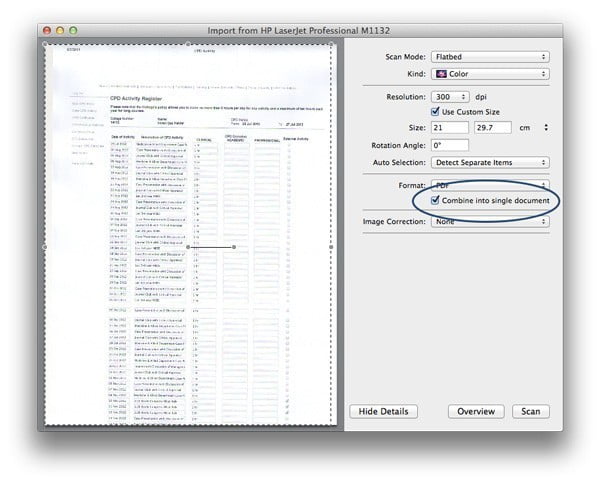
Task: Click the Size width field showing 21
Action: tap(450, 127)
